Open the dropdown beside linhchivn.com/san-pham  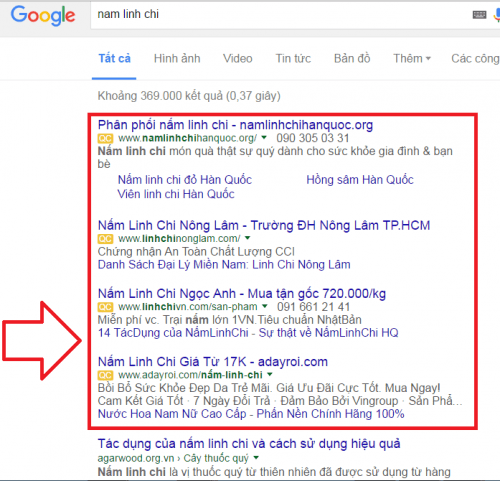point(265,306)
